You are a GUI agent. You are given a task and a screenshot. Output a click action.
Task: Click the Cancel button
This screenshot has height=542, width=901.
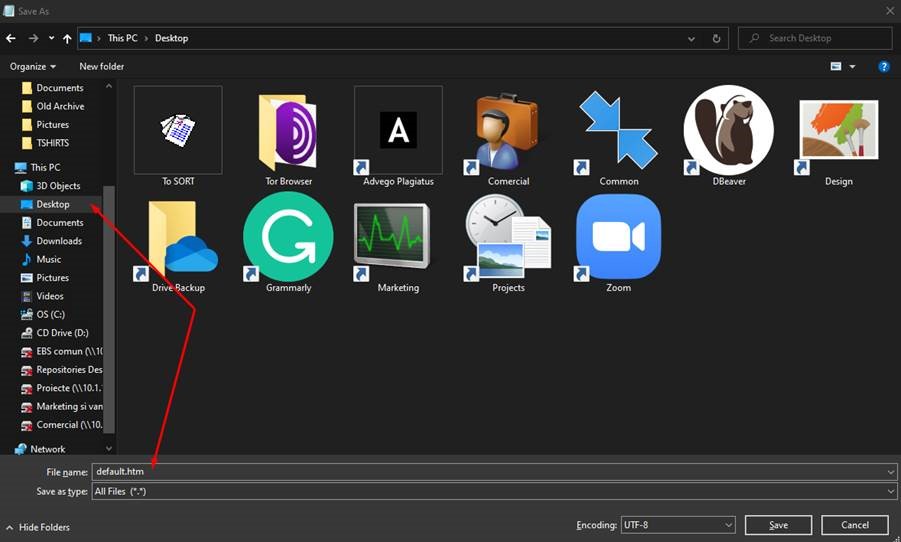click(x=854, y=525)
